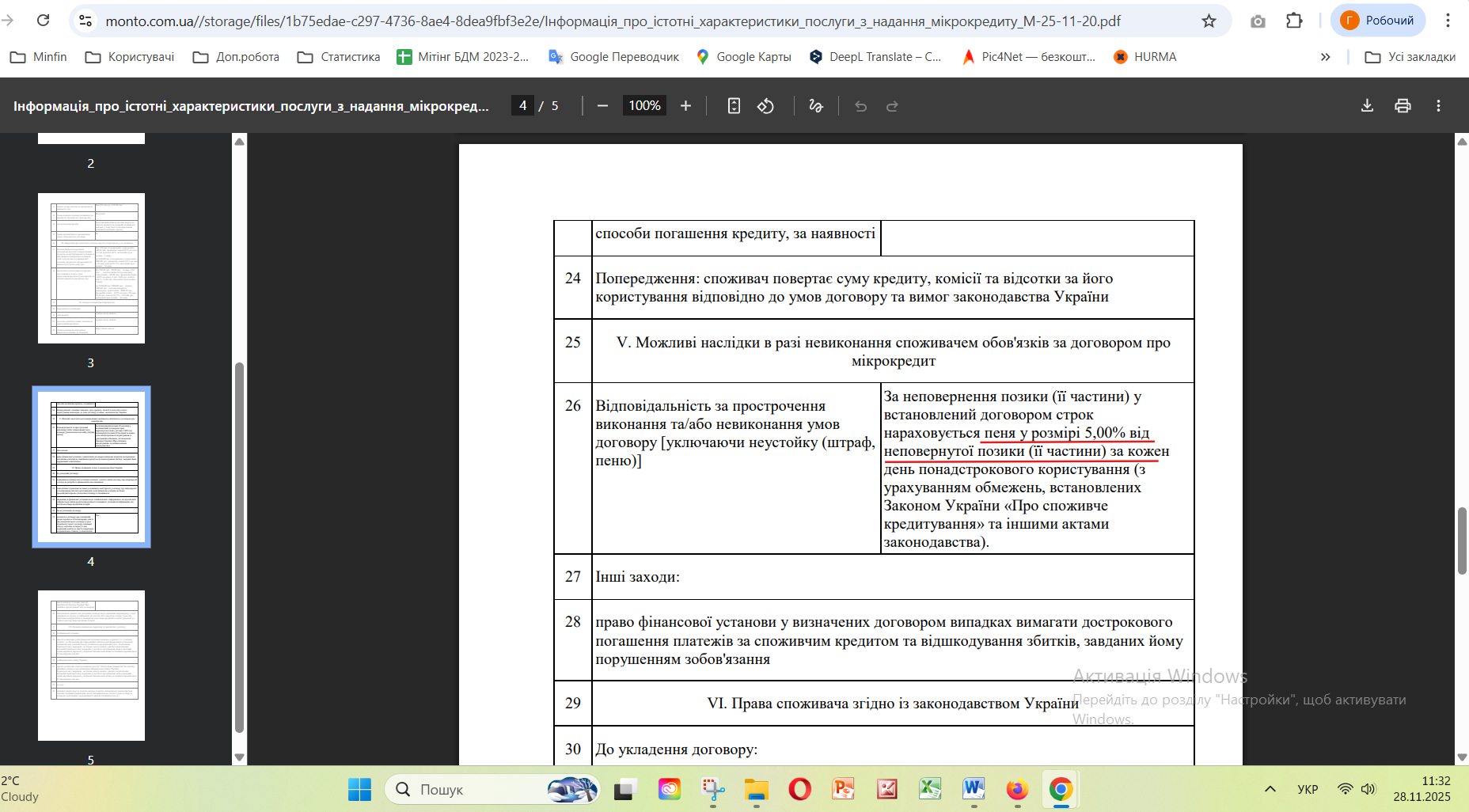The width and height of the screenshot is (1469, 812).
Task: Open Snipping Tool from taskbar
Action: (713, 789)
